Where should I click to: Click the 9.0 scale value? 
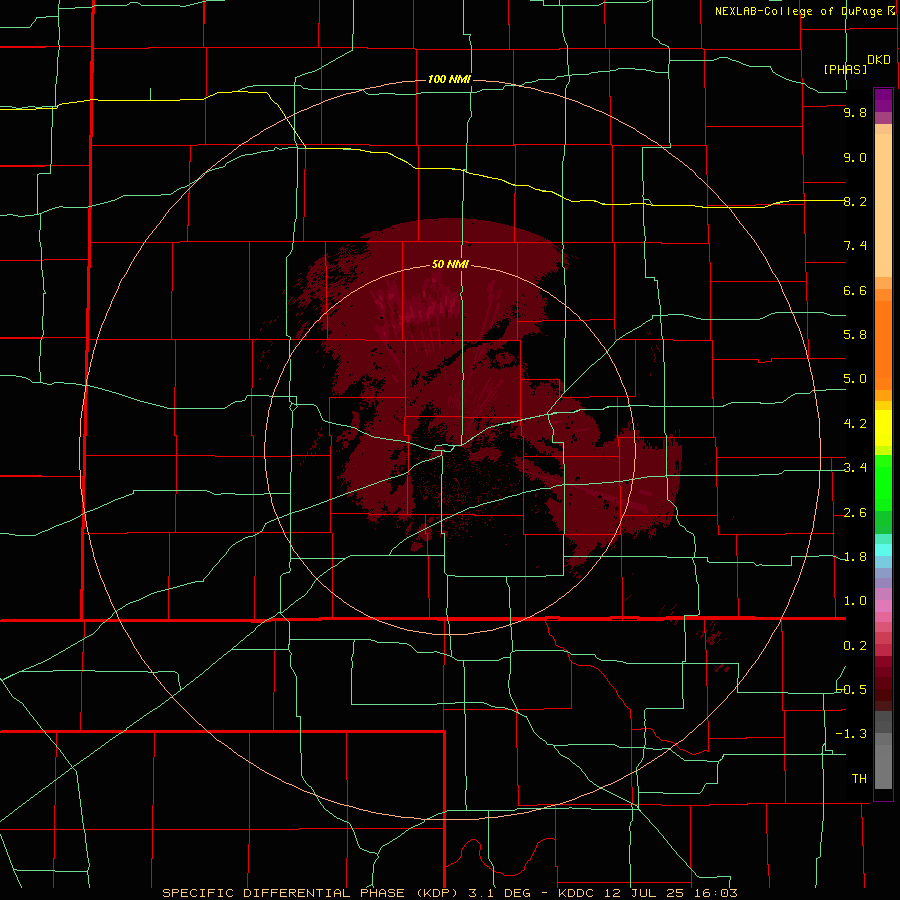855,157
